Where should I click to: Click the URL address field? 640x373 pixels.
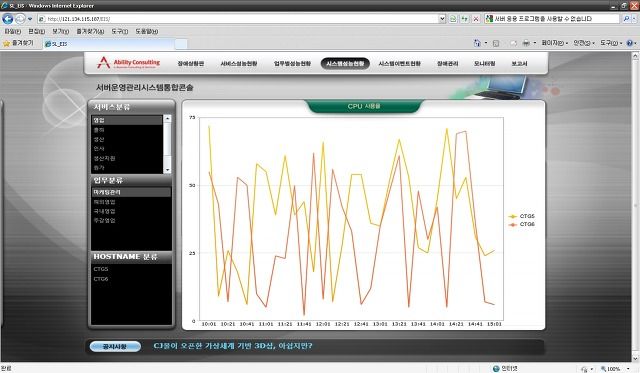(238, 19)
